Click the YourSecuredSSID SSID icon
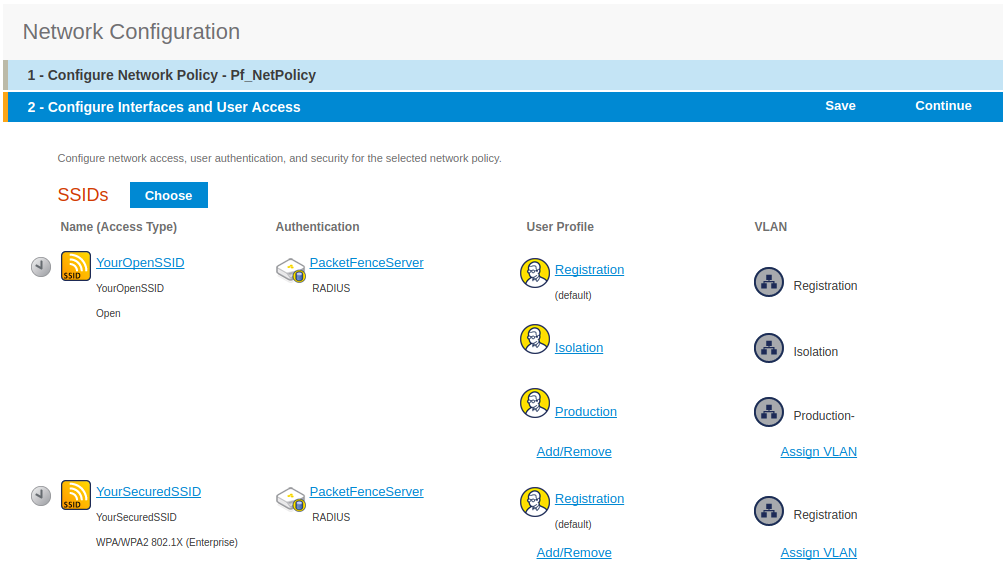The height and width of the screenshot is (584, 1004). coord(75,495)
